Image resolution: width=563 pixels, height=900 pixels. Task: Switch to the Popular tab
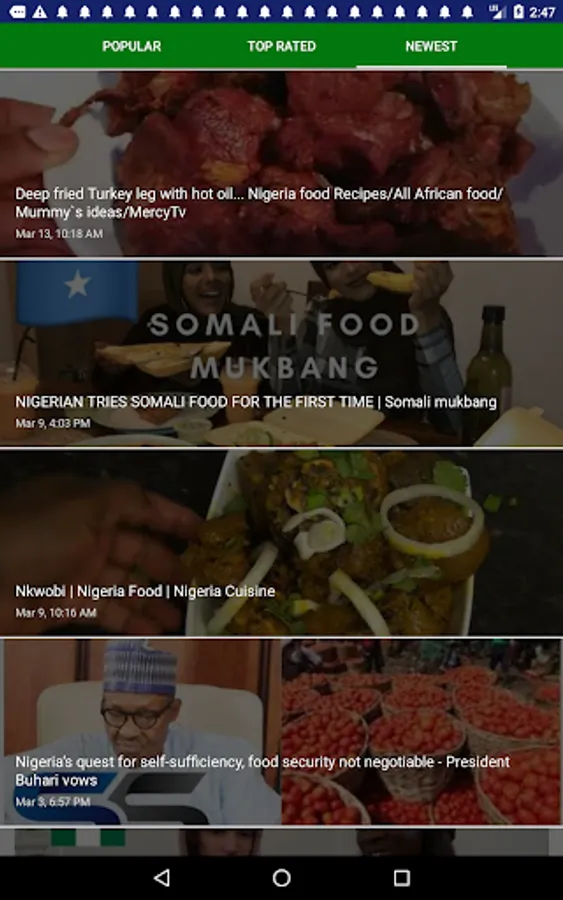pyautogui.click(x=131, y=46)
